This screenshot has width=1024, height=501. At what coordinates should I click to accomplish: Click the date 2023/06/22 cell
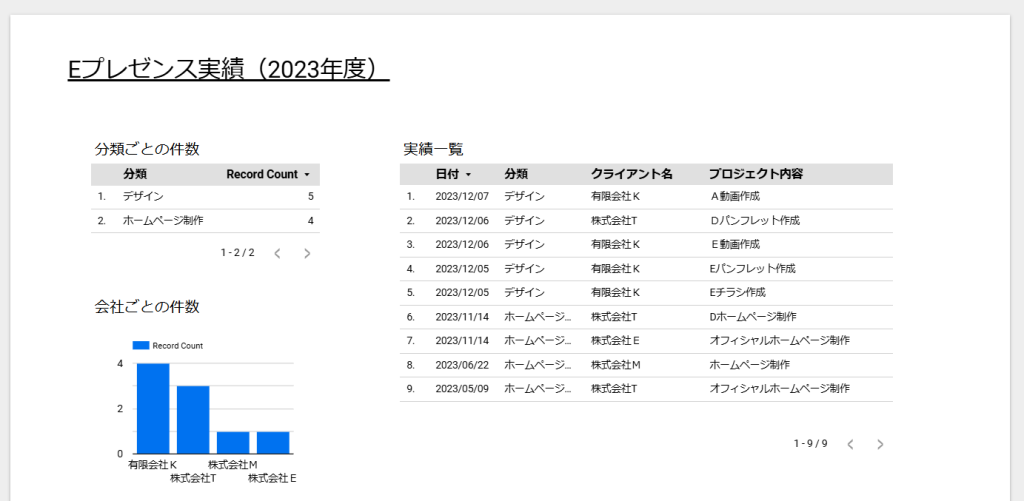[x=462, y=364]
